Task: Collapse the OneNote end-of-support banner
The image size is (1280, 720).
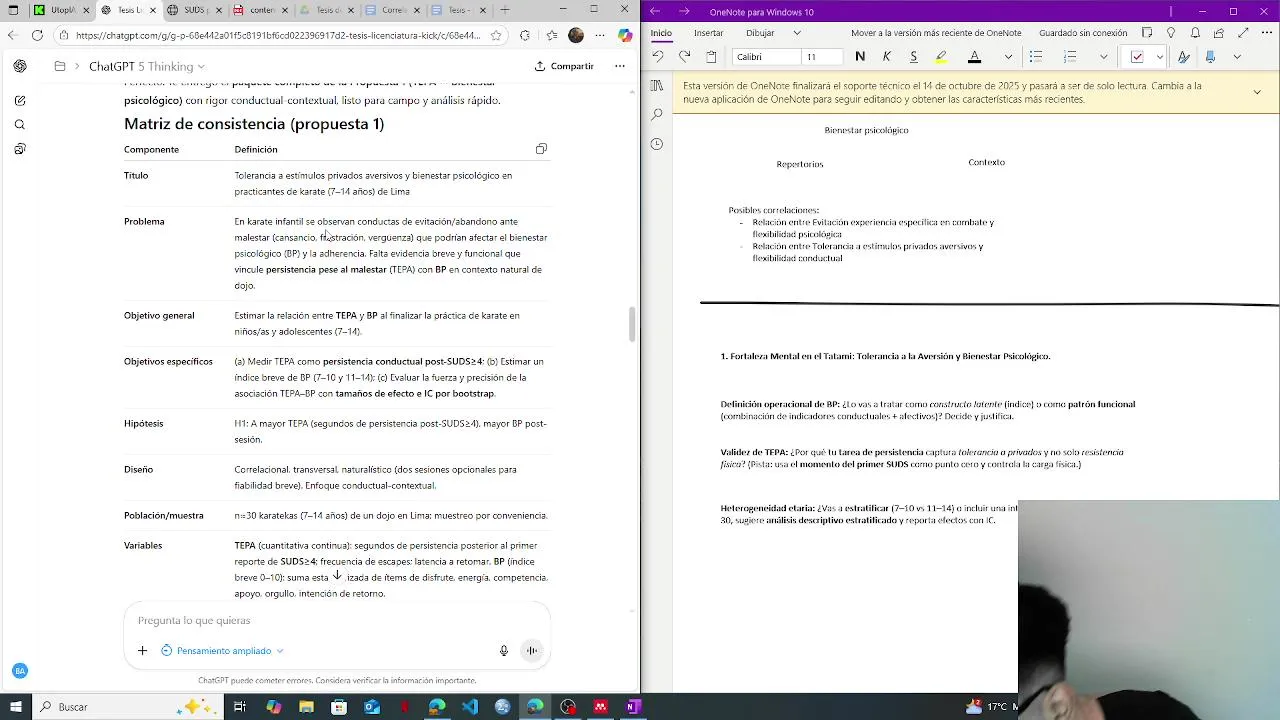Action: click(1257, 92)
